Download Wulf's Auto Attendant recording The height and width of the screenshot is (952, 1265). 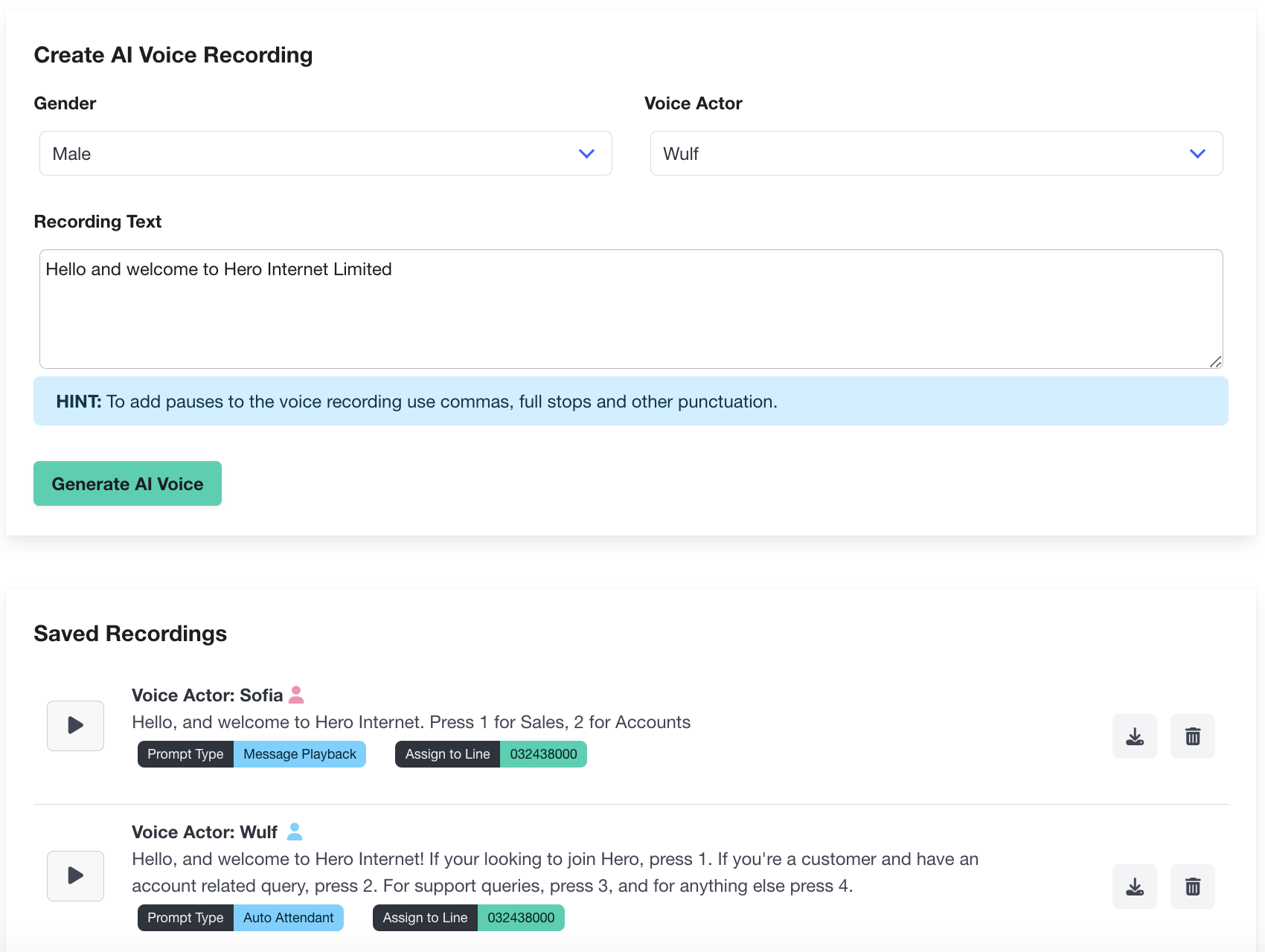pyautogui.click(x=1135, y=886)
